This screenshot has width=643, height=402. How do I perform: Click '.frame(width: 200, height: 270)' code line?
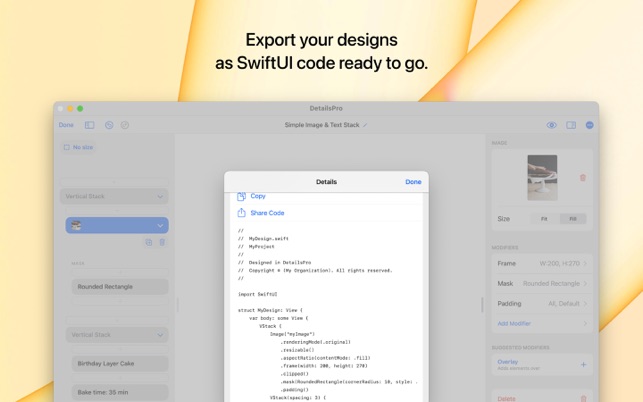324,366
